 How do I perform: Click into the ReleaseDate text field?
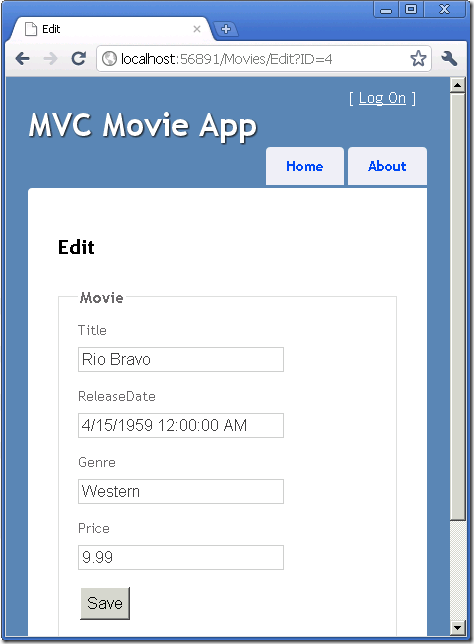coord(181,425)
